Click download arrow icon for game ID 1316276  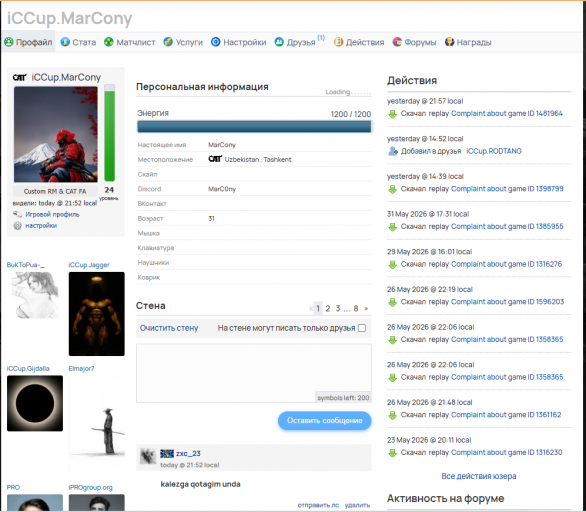pyautogui.click(x=392, y=265)
